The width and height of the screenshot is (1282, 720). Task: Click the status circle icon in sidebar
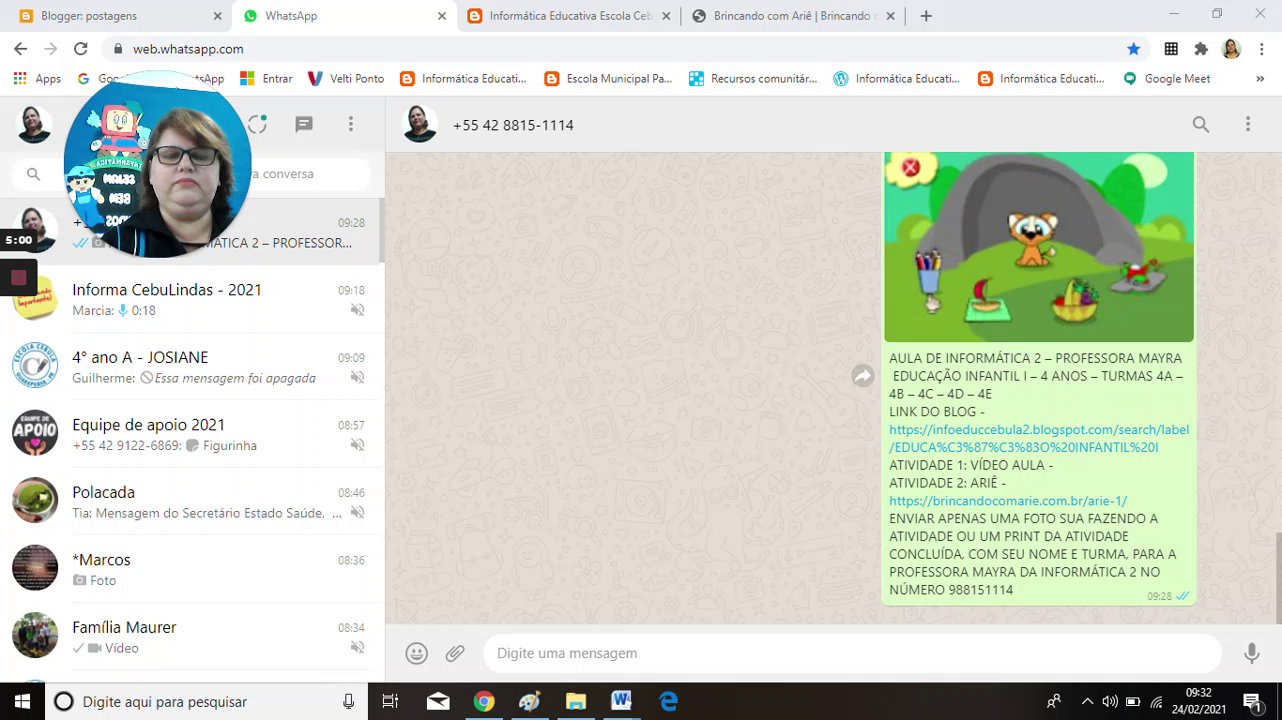tap(258, 124)
